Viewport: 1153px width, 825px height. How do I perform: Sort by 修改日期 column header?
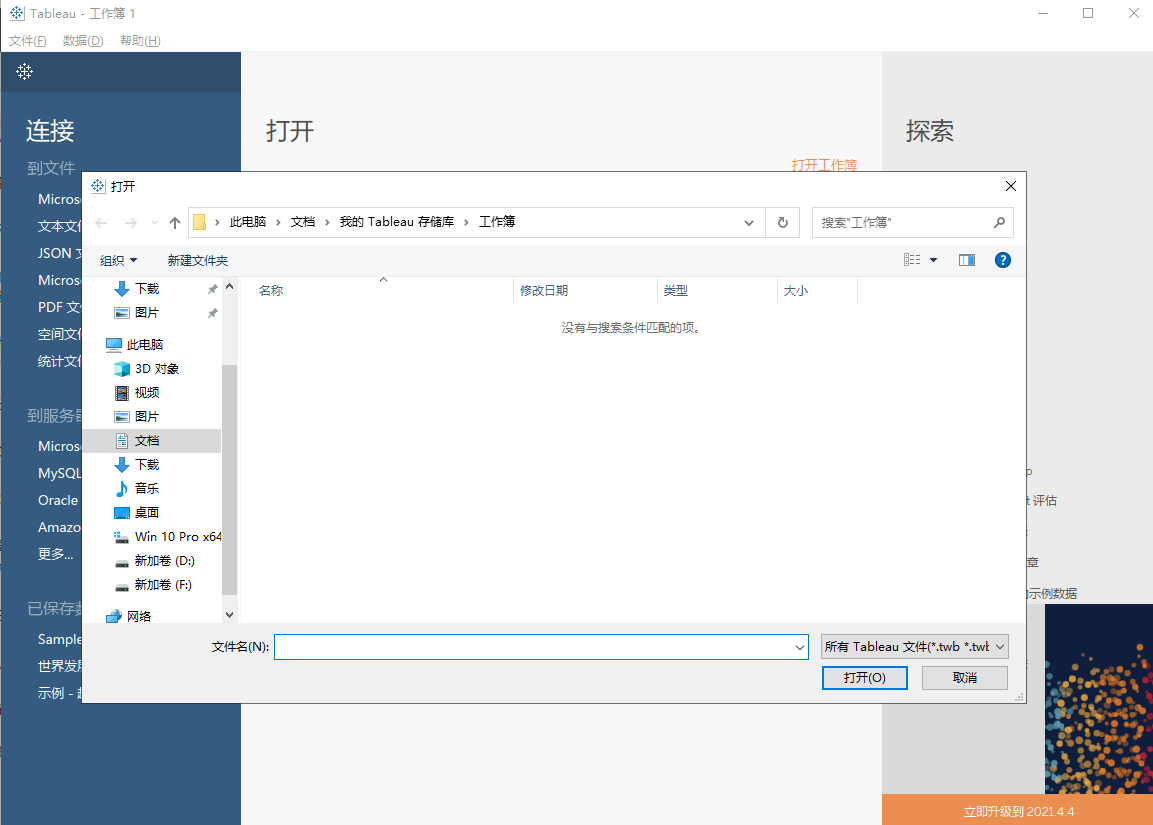(585, 290)
